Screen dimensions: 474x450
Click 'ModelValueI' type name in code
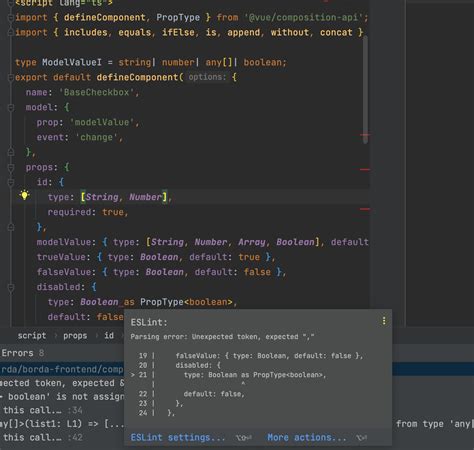coord(72,62)
